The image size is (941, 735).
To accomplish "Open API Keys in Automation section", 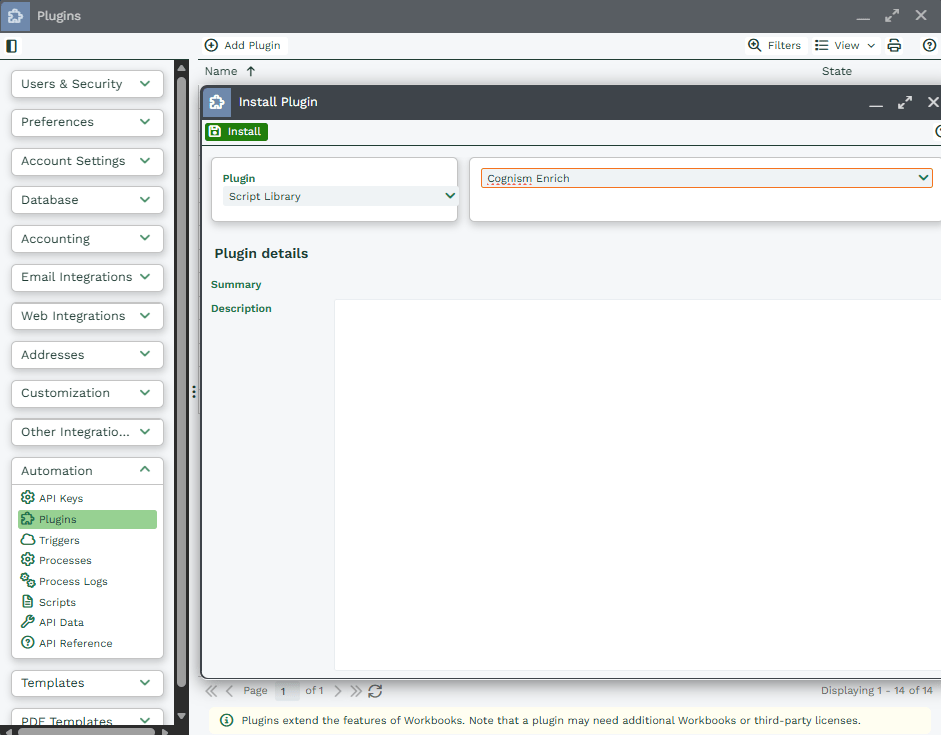I will pyautogui.click(x=60, y=498).
